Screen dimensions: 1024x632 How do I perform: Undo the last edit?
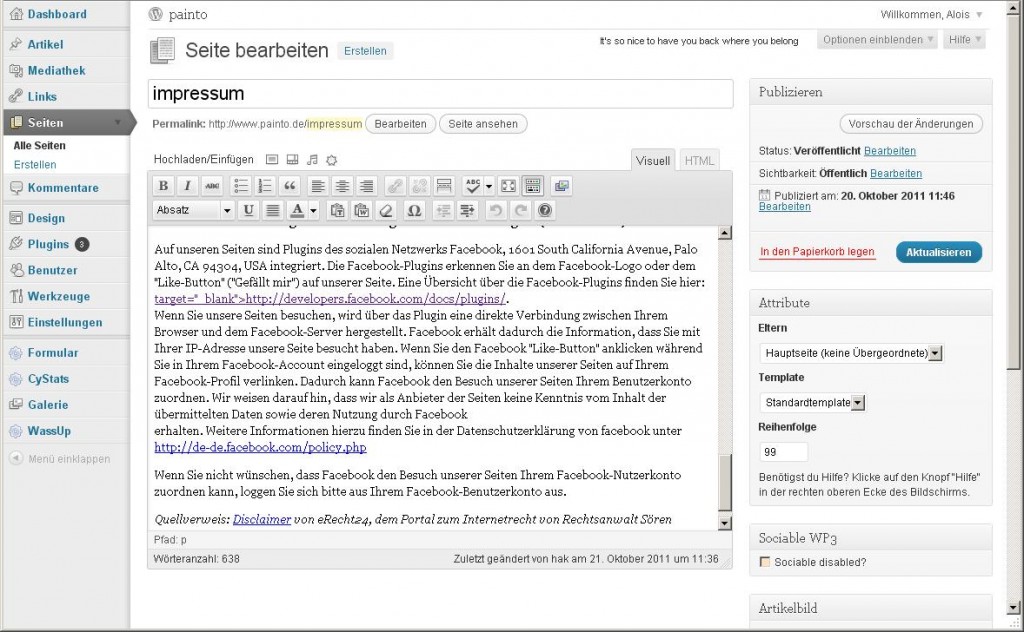click(x=496, y=210)
